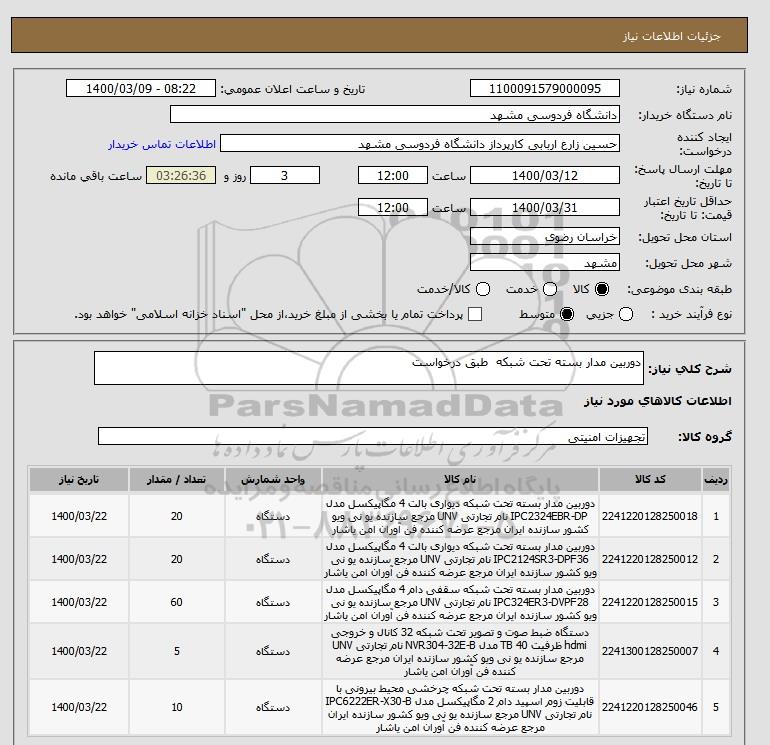Click row 1 need date 1400/03/22
This screenshot has width=770, height=745.
(x=79, y=516)
